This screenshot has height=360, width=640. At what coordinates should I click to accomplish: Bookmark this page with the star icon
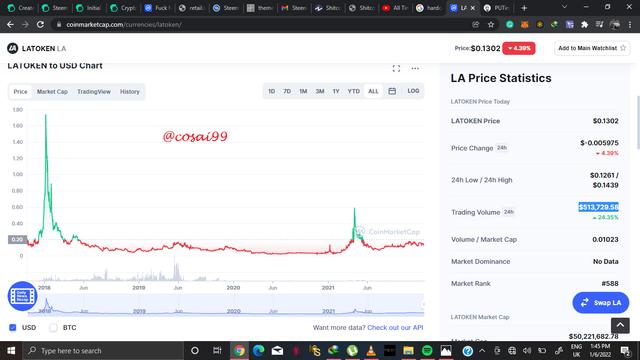point(491,24)
